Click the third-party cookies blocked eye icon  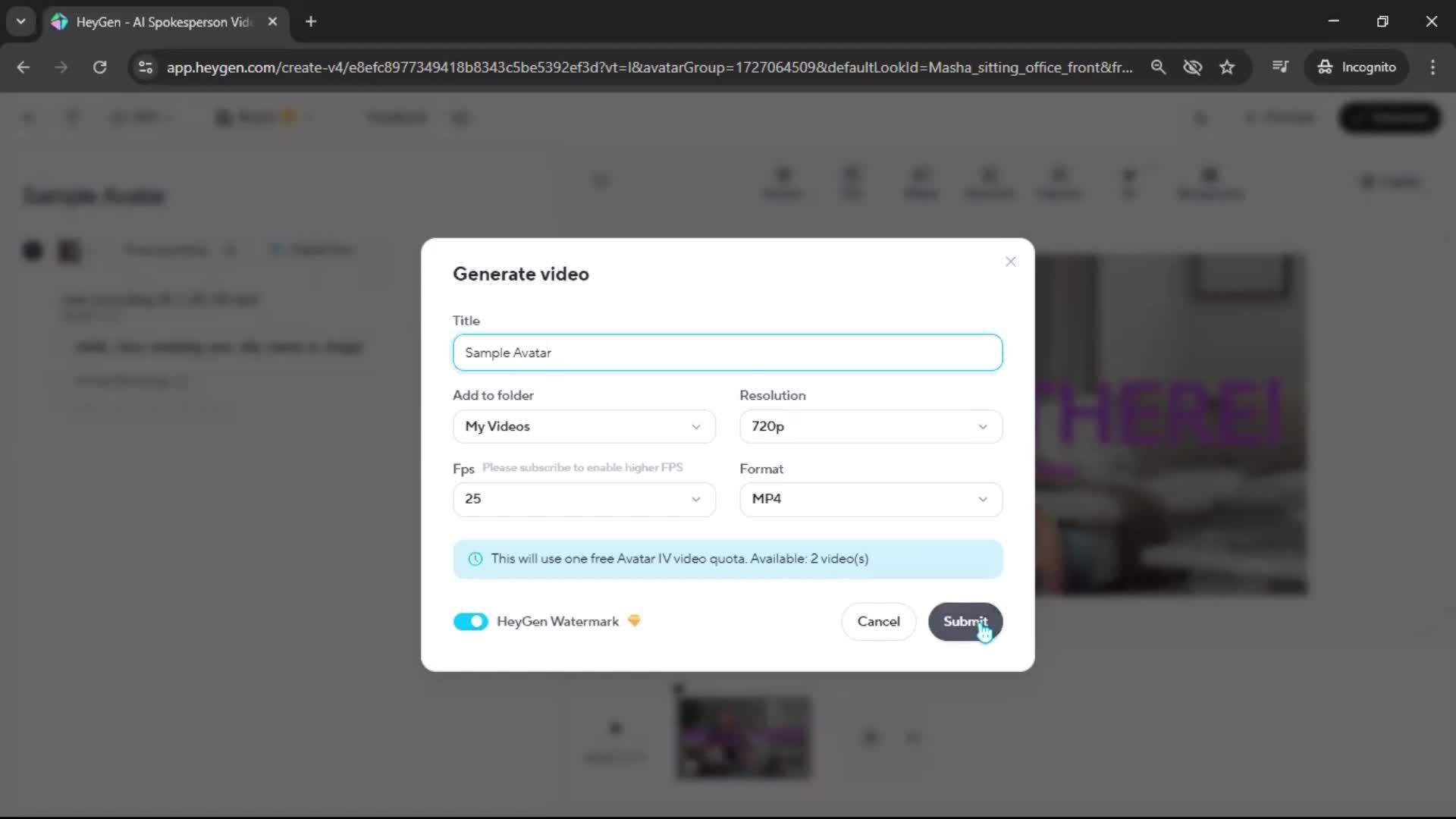(x=1192, y=67)
